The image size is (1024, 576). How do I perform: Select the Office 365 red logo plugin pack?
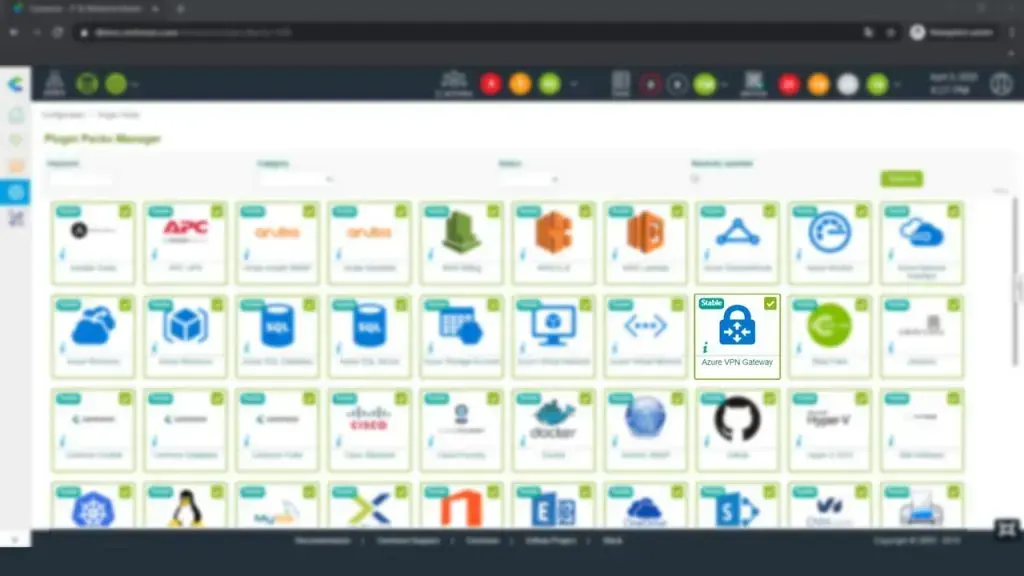[461, 509]
